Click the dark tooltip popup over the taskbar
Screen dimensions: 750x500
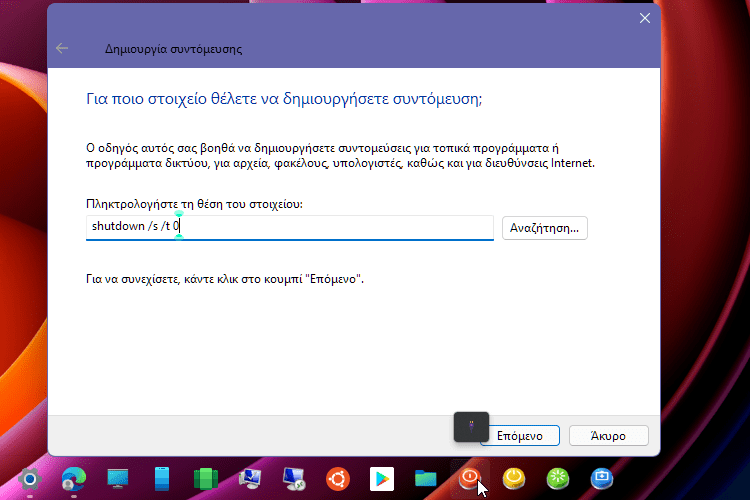click(471, 427)
